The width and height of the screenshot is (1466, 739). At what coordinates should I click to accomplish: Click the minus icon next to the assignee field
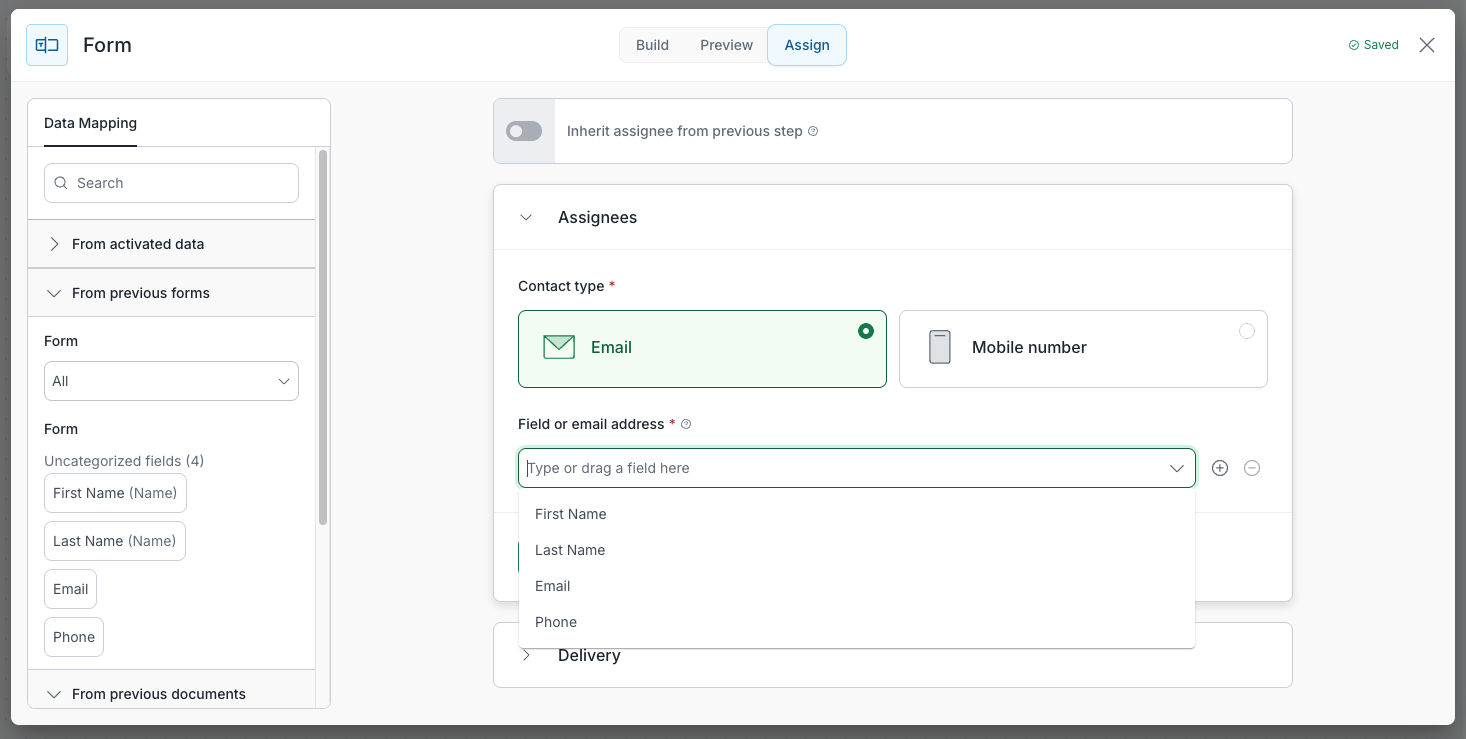point(1252,467)
